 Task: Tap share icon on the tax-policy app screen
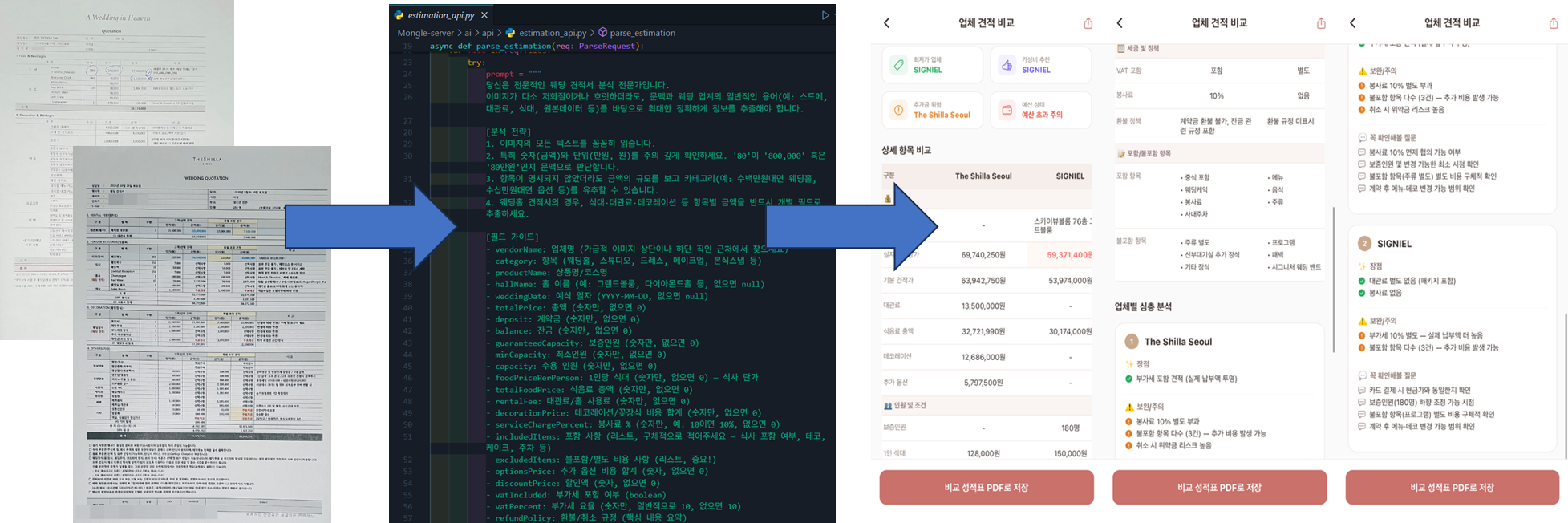click(x=1321, y=23)
